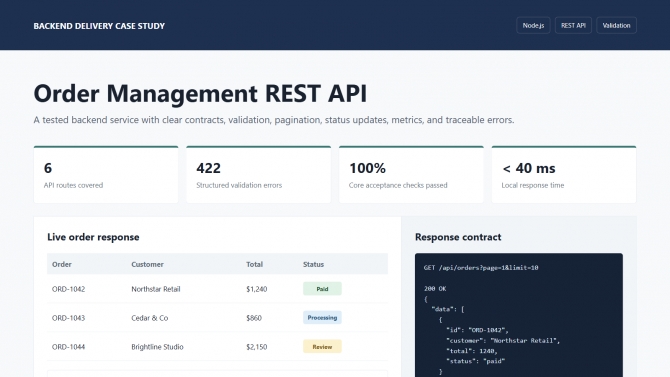Click the GET /api/orders request line
The width and height of the screenshot is (670, 377).
481,268
